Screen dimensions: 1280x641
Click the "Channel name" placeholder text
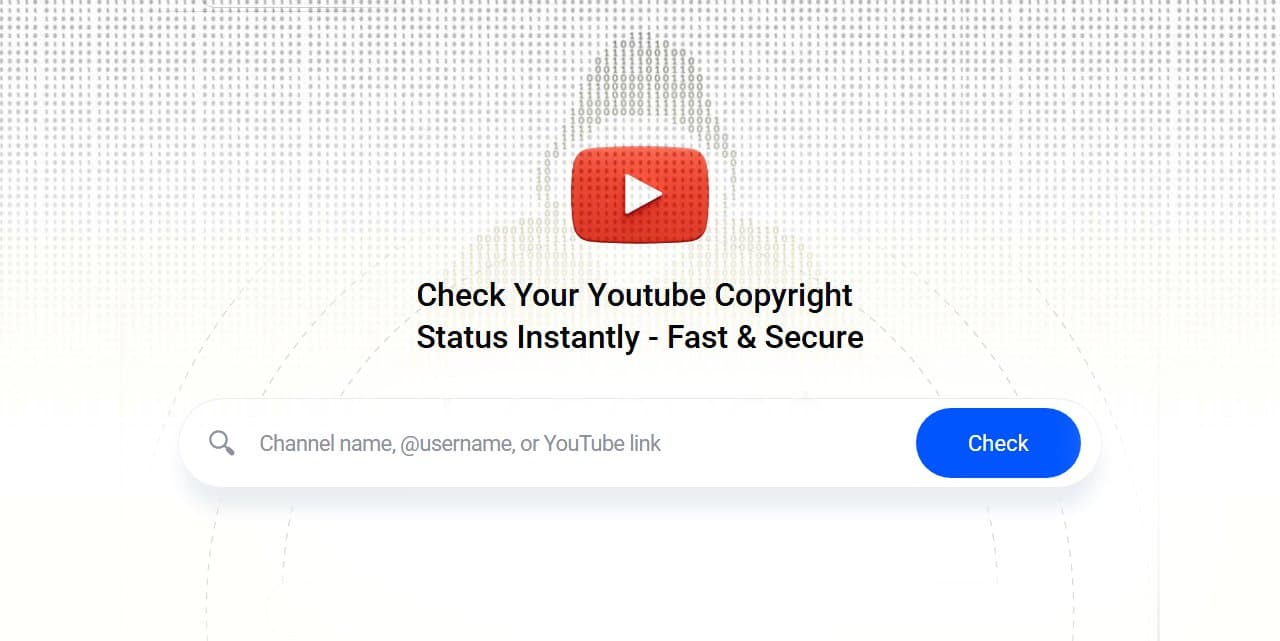coord(327,443)
